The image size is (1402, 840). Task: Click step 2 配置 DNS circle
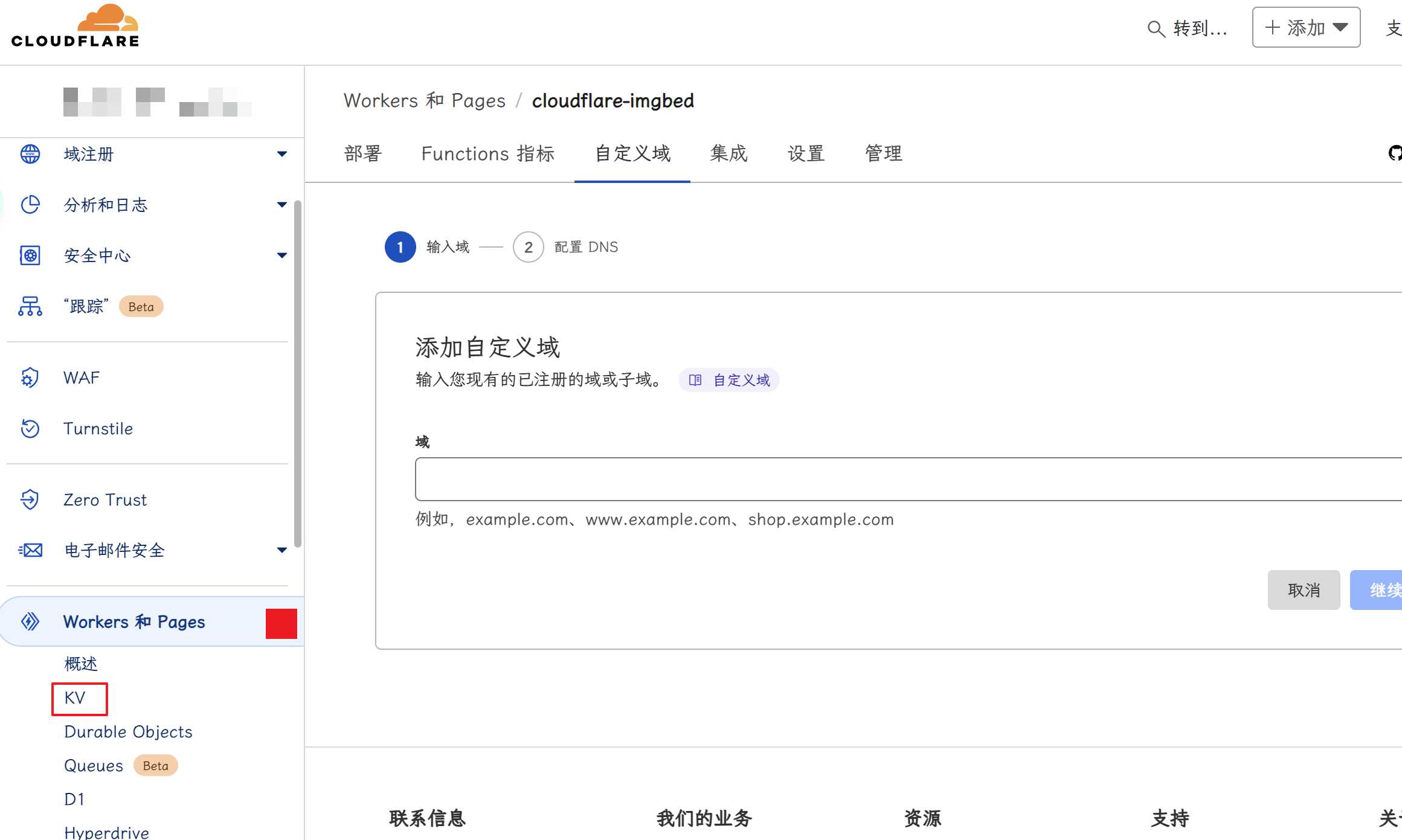click(x=528, y=247)
